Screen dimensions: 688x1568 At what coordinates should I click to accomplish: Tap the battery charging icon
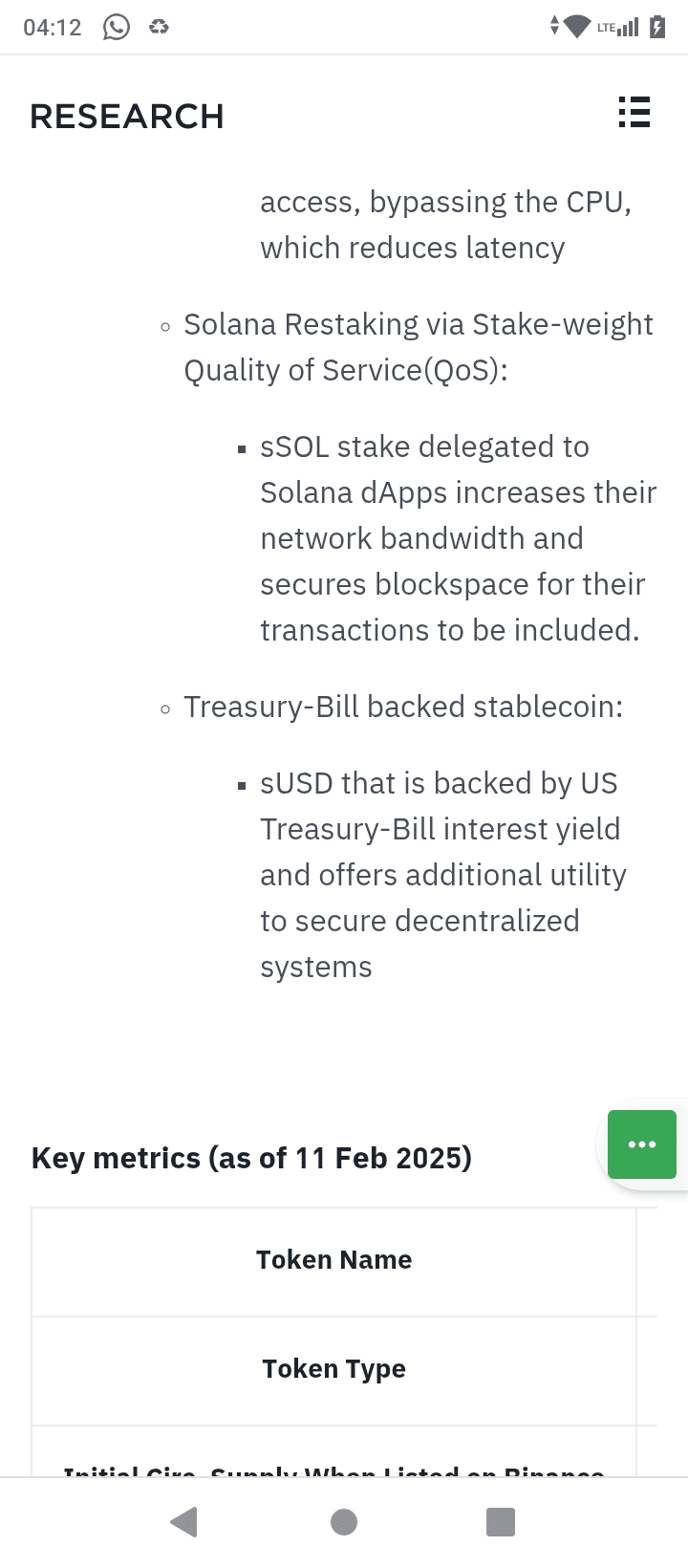pyautogui.click(x=657, y=27)
